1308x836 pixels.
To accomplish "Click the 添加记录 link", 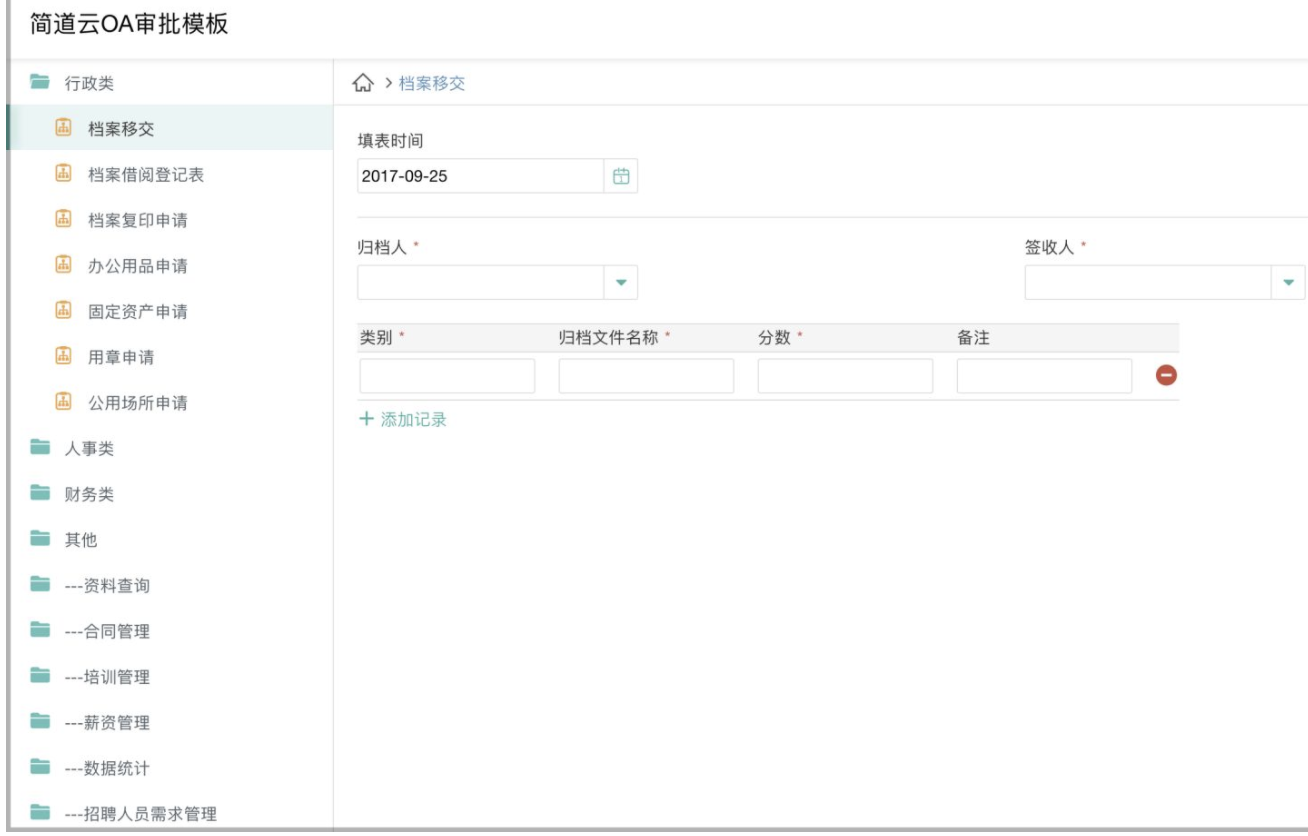I will 403,420.
